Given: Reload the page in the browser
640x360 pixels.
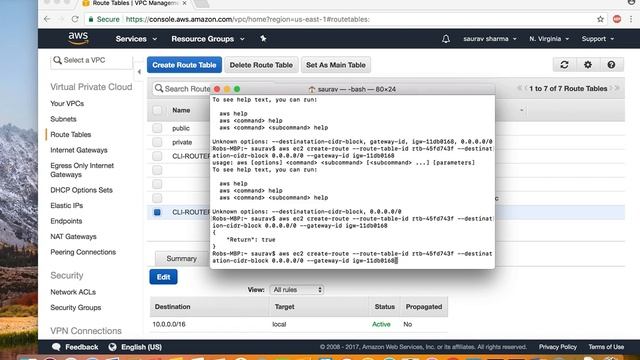Looking at the screenshot, I should (75, 19).
